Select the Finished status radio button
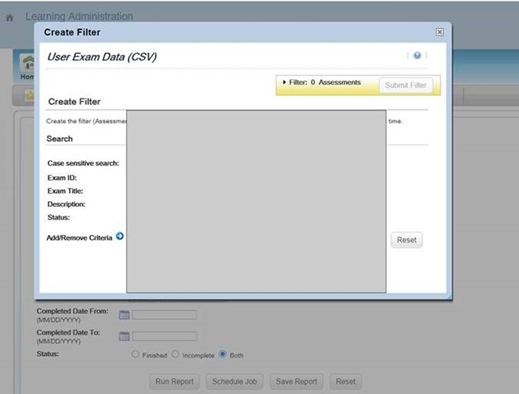The height and width of the screenshot is (394, 519). click(x=135, y=354)
